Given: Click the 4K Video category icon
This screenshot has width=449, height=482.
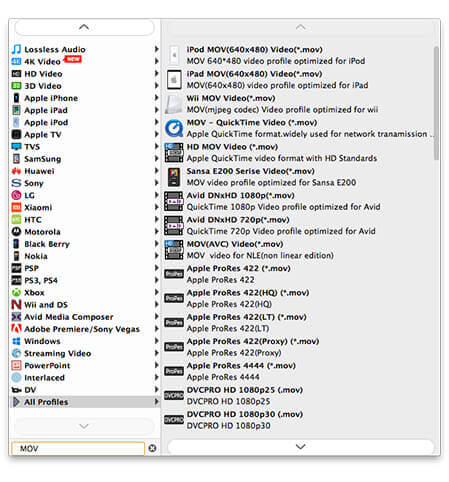Looking at the screenshot, I should point(16,62).
